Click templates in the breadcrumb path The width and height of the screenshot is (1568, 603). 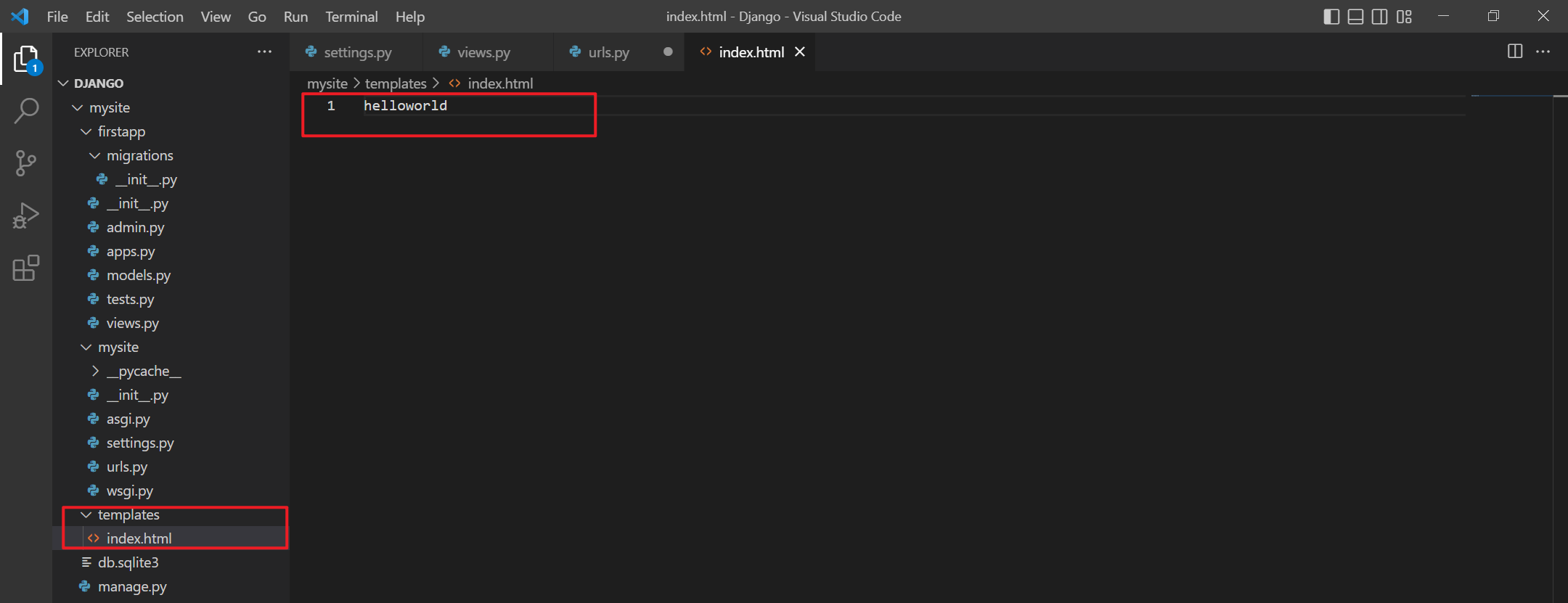pos(396,83)
